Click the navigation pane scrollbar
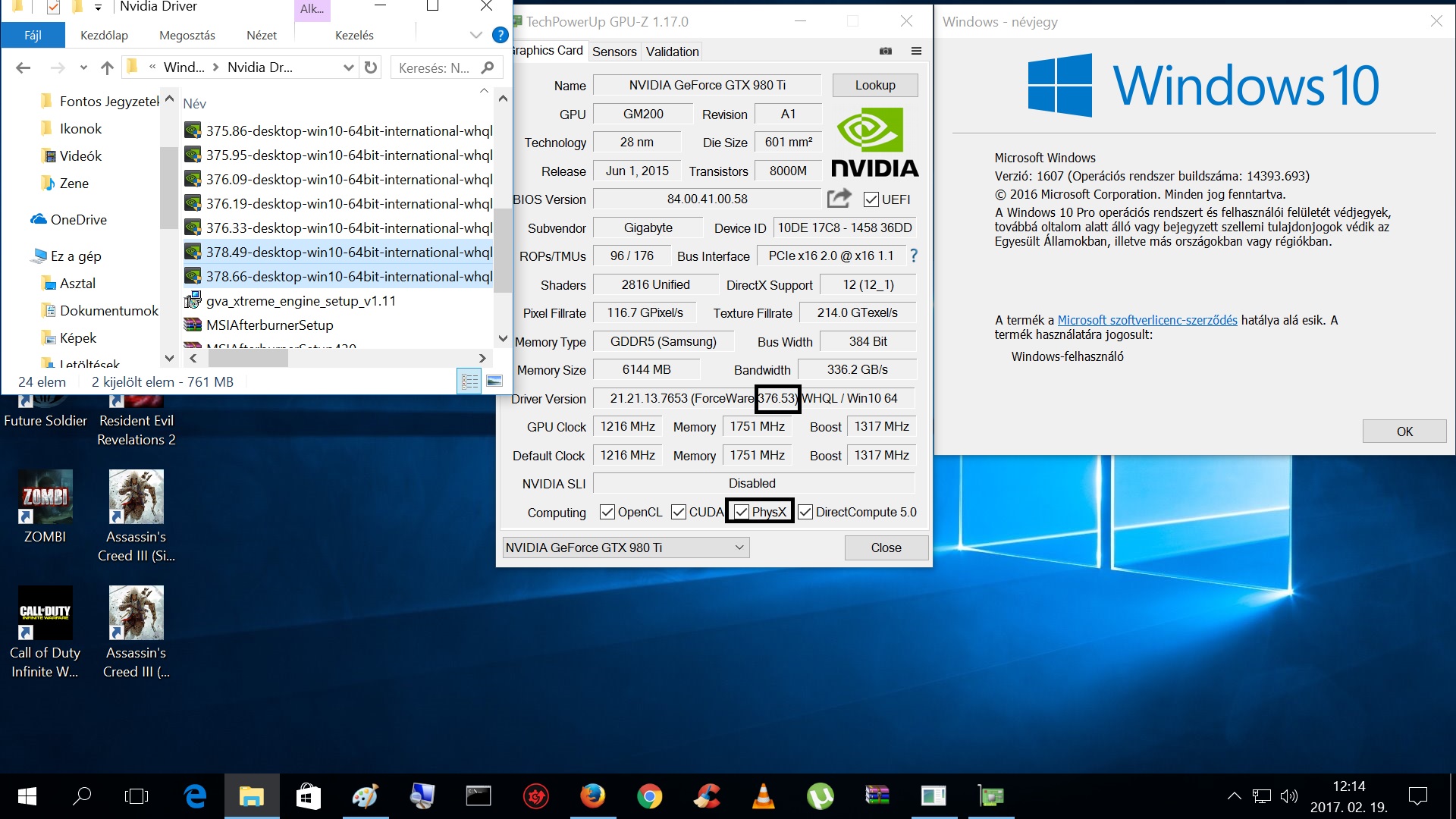1456x819 pixels. tap(169, 187)
